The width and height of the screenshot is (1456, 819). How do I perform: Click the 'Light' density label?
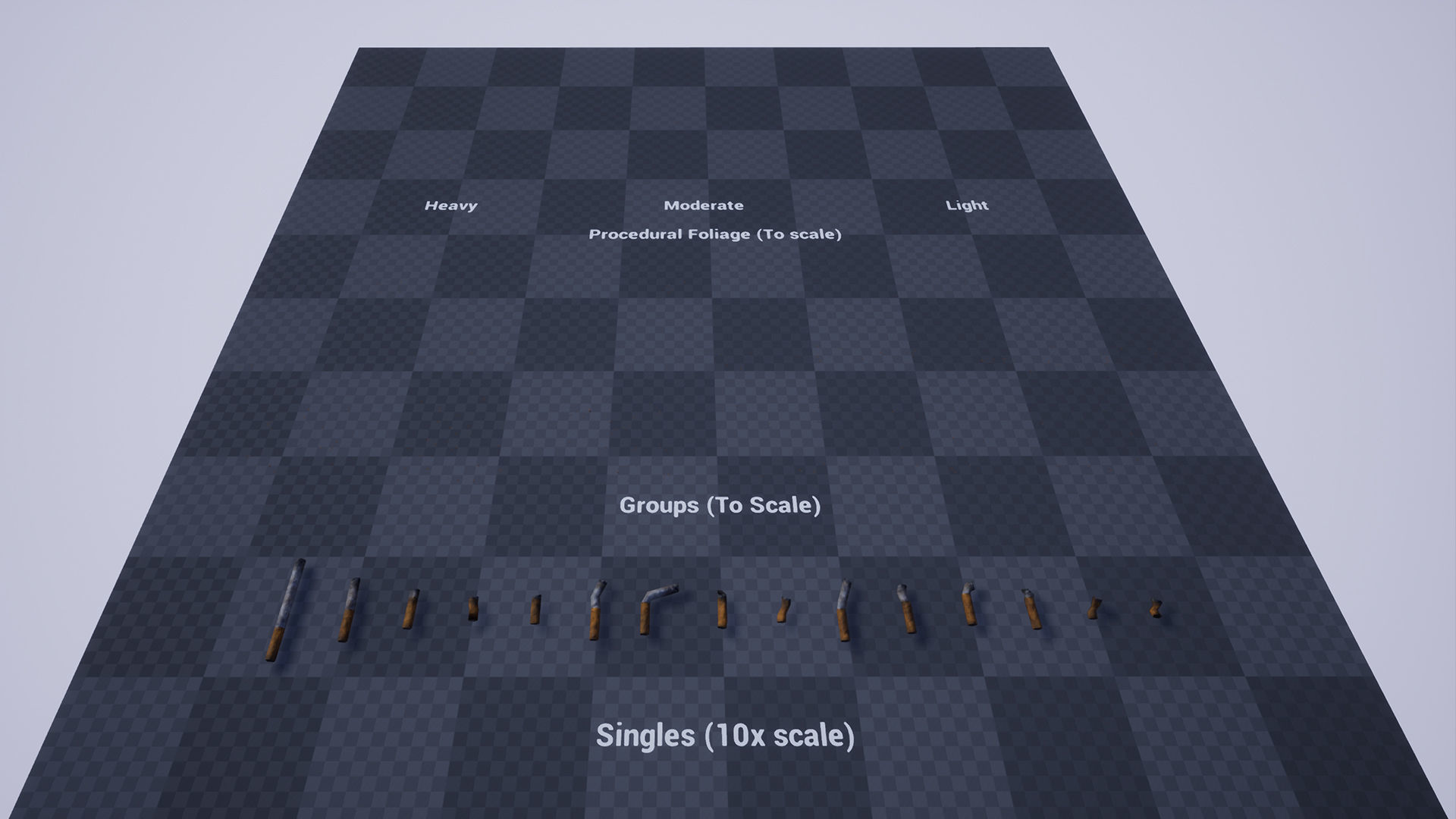coord(967,206)
